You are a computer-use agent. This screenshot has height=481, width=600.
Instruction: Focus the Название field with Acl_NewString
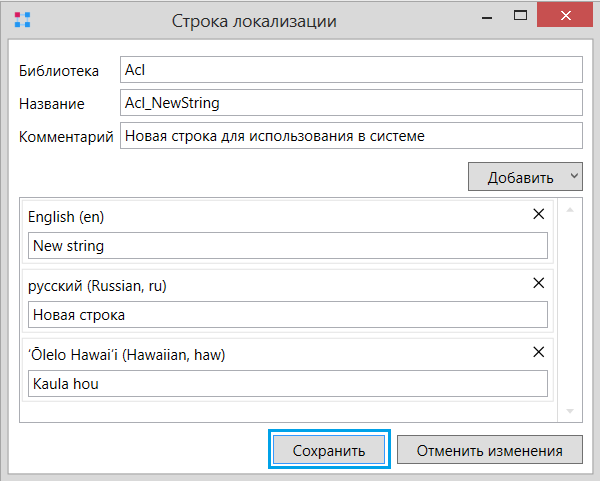[351, 103]
